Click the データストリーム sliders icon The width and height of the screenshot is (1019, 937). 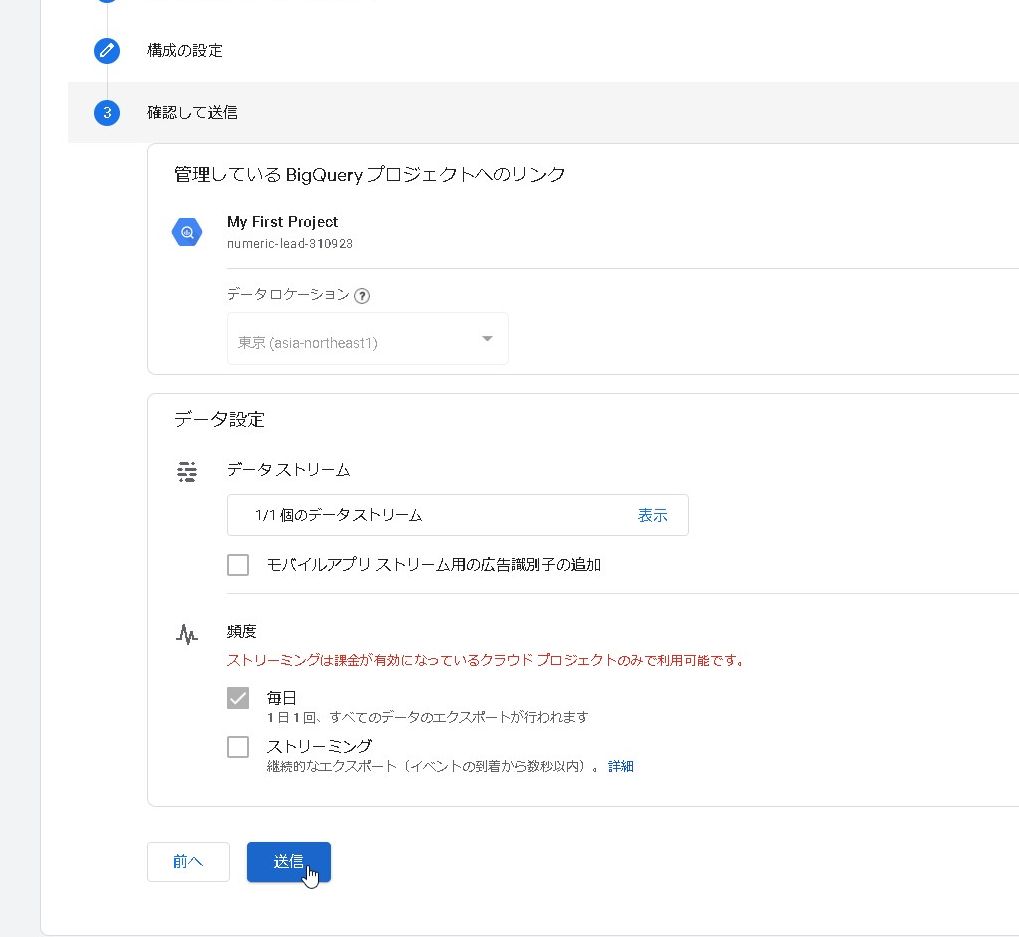tap(187, 472)
